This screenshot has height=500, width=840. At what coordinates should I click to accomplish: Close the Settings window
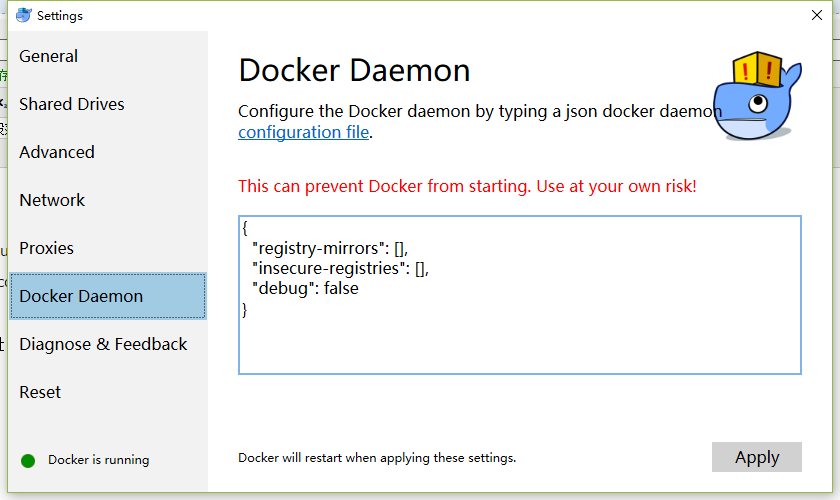point(816,15)
